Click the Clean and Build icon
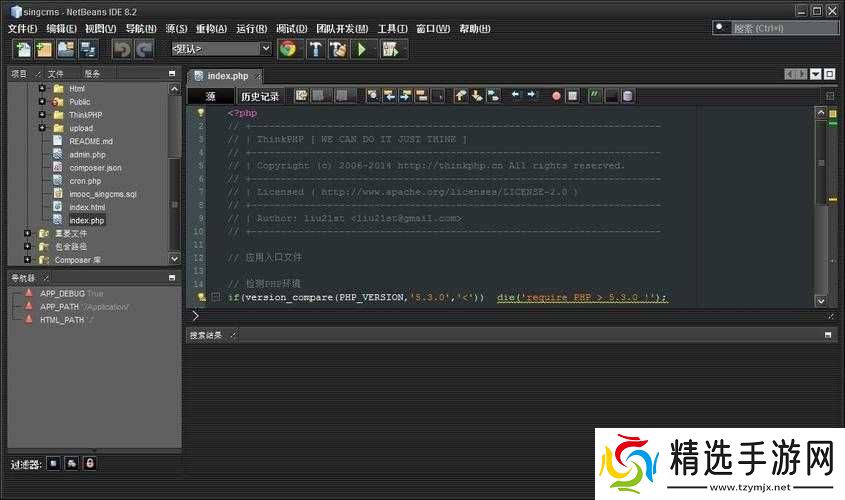This screenshot has width=845, height=500. 339,48
